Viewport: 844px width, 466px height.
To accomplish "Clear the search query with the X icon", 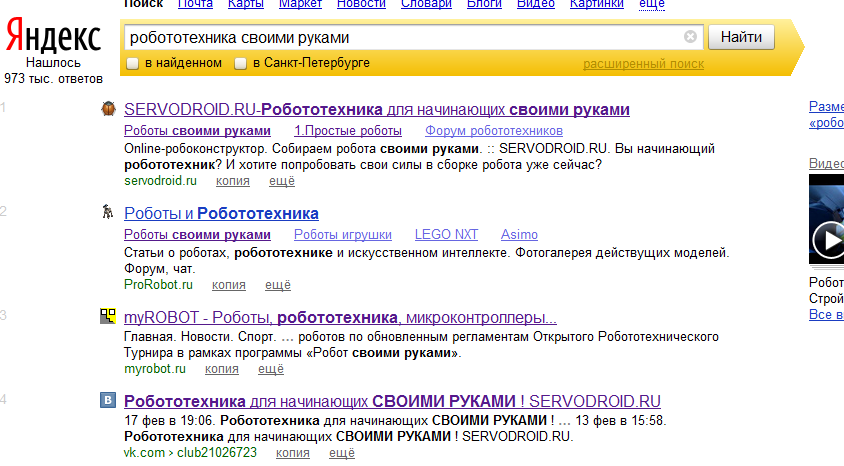I will click(690, 37).
